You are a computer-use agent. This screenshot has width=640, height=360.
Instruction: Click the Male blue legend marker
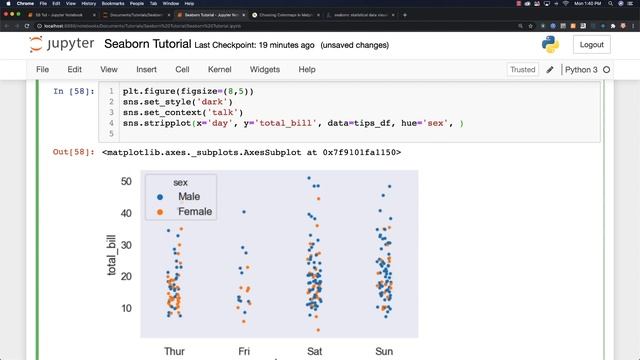tap(160, 197)
